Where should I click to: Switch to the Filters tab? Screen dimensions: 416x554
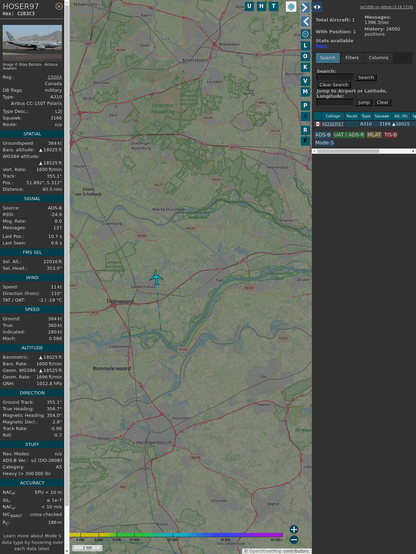pos(352,58)
